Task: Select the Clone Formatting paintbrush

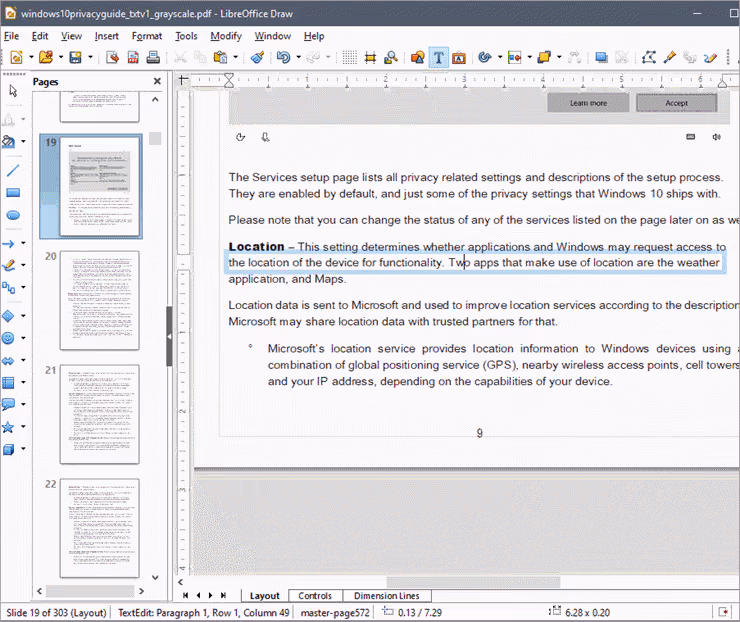Action: (x=257, y=58)
